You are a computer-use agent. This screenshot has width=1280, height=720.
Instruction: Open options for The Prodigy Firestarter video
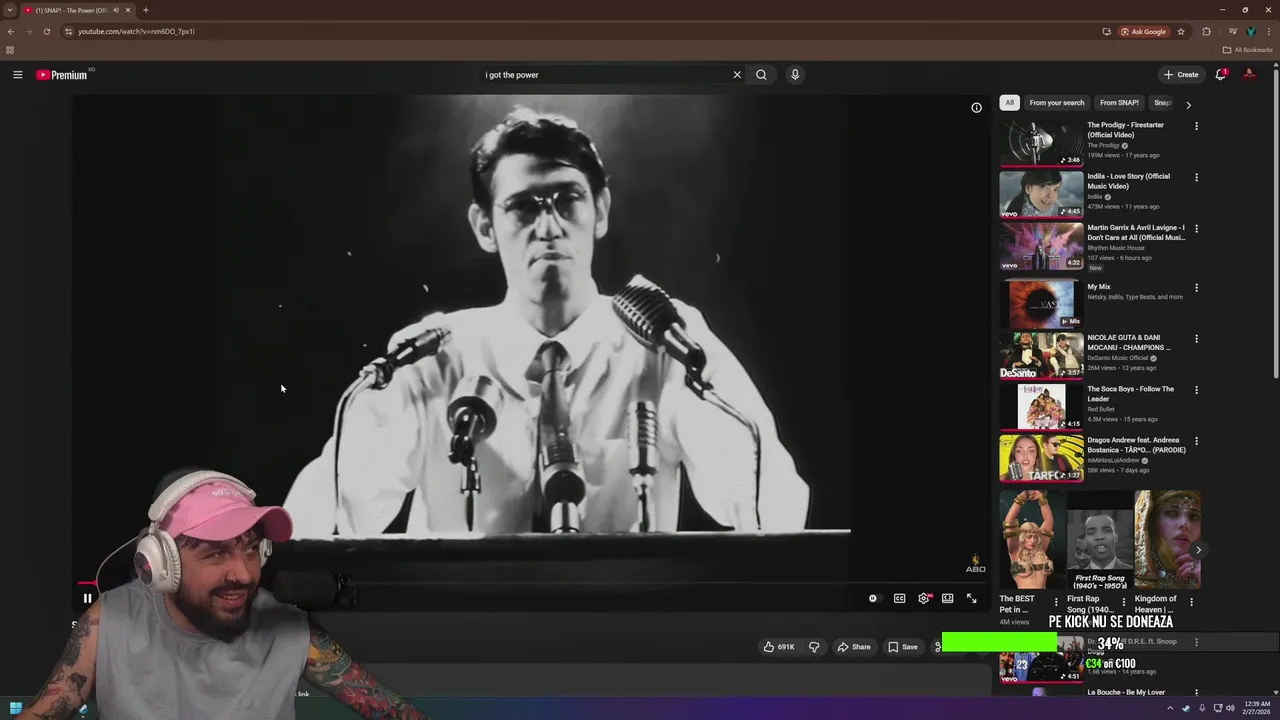point(1196,127)
